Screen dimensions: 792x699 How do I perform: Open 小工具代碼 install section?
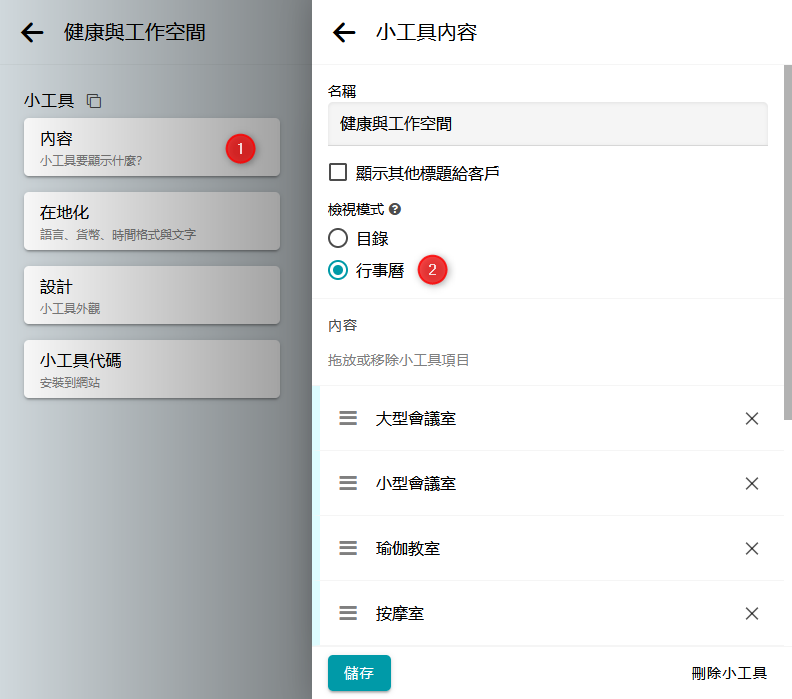coord(151,369)
